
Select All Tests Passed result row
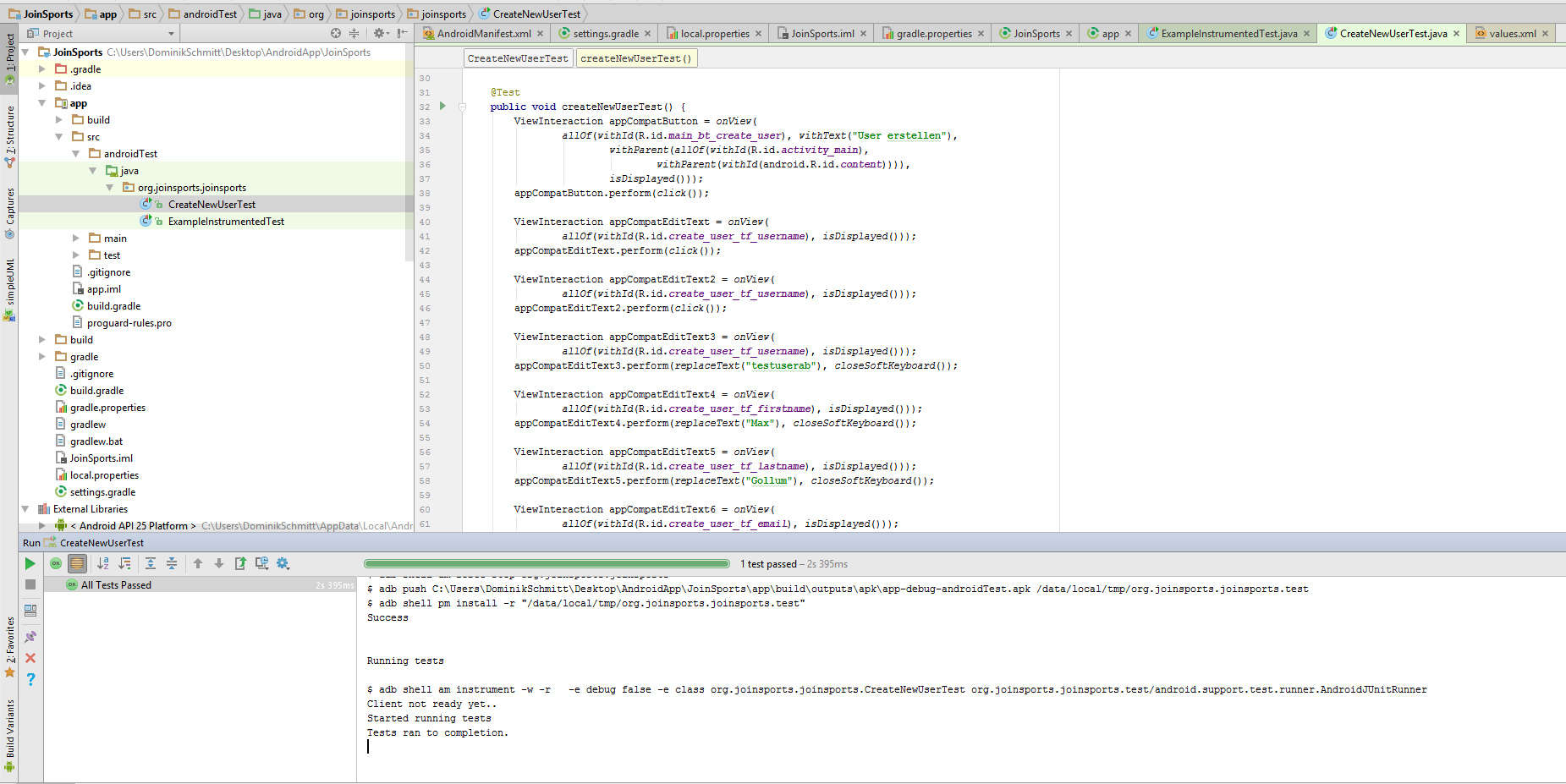(x=201, y=585)
